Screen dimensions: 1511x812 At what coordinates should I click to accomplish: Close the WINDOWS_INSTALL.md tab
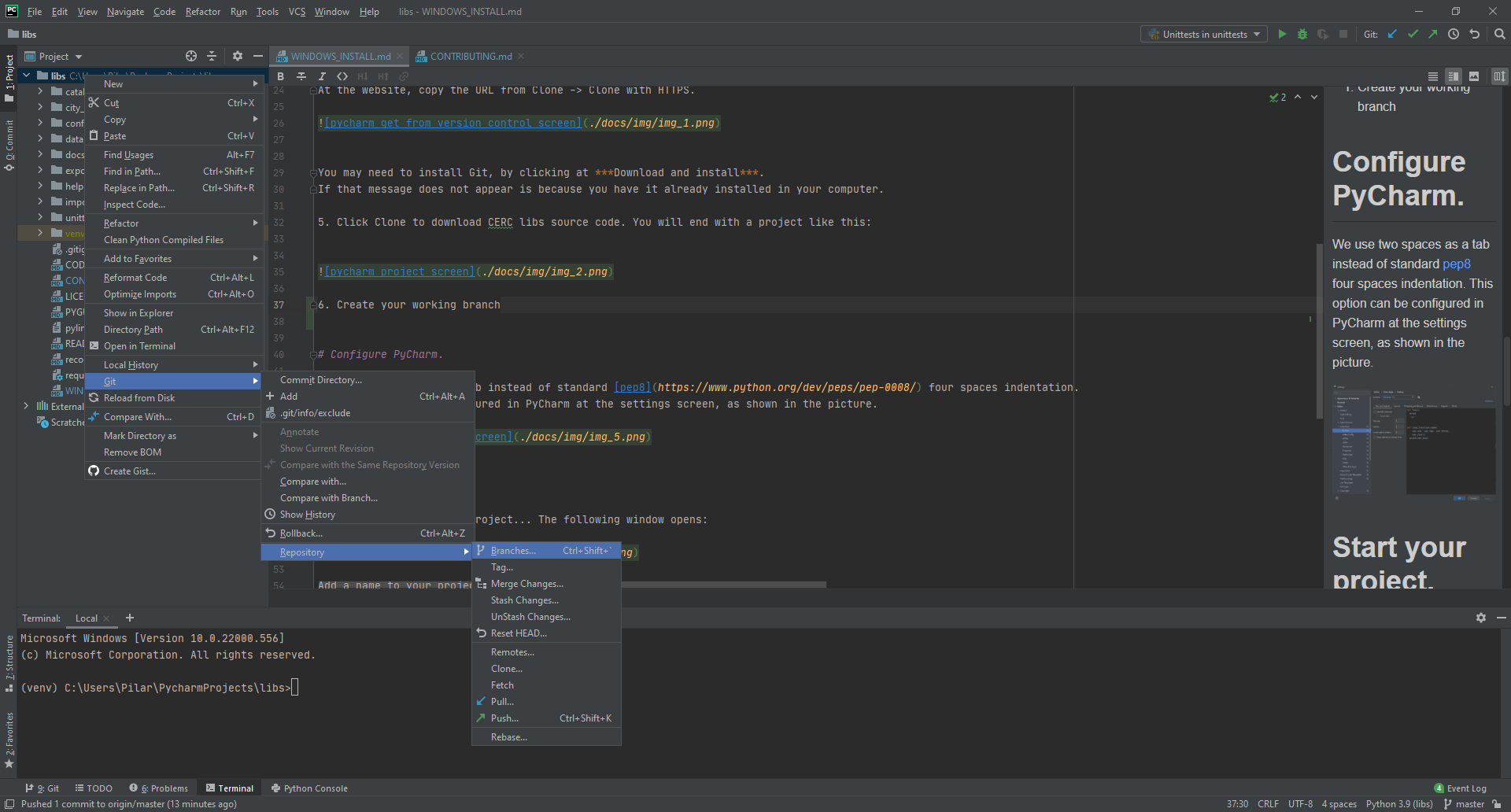tap(400, 56)
